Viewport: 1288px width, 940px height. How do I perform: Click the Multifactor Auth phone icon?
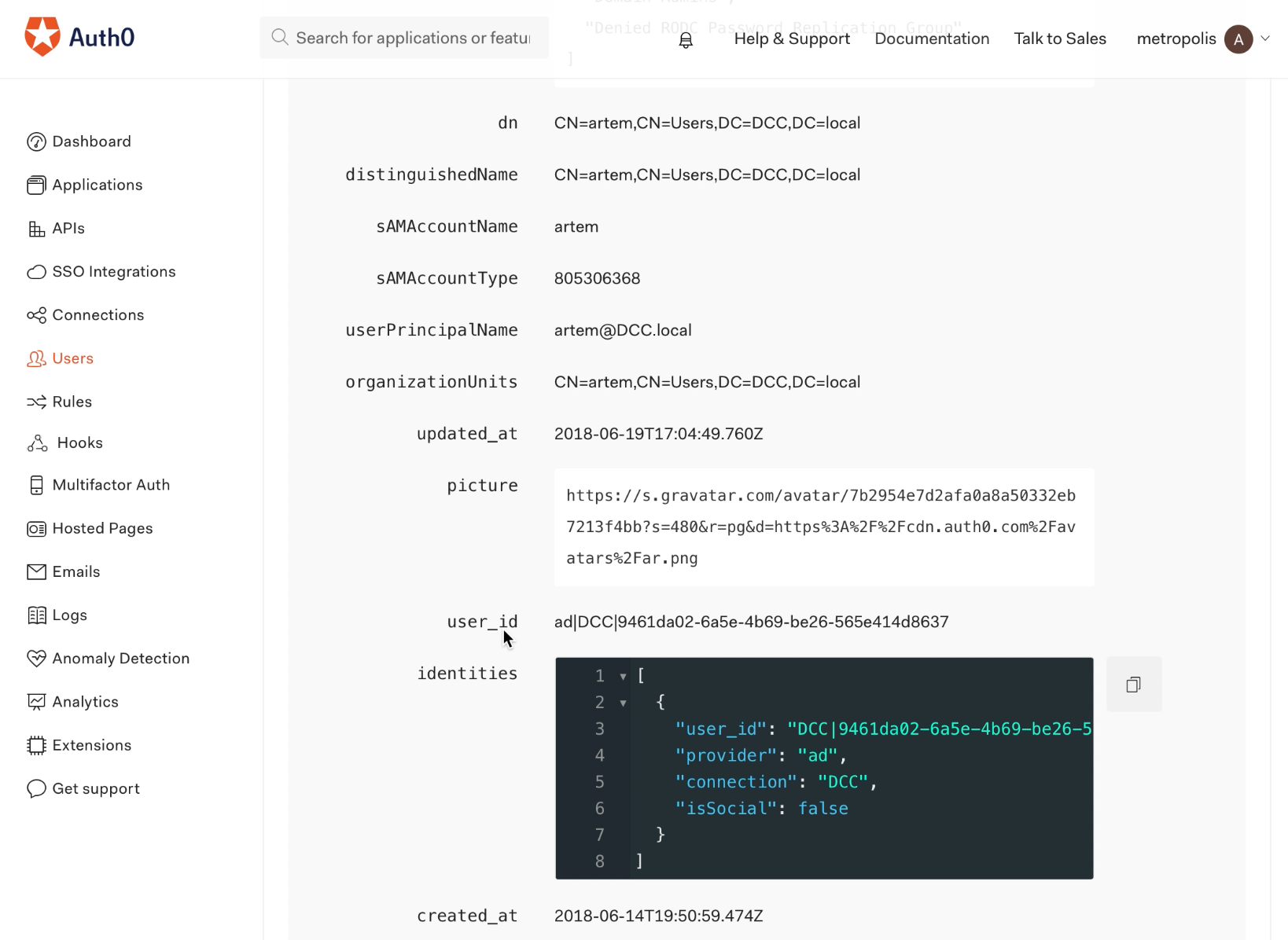pyautogui.click(x=36, y=485)
